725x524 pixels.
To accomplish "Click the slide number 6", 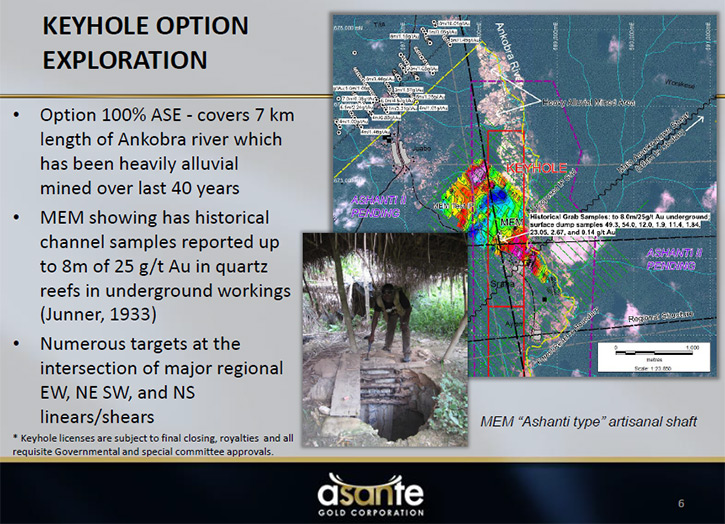I will (681, 503).
